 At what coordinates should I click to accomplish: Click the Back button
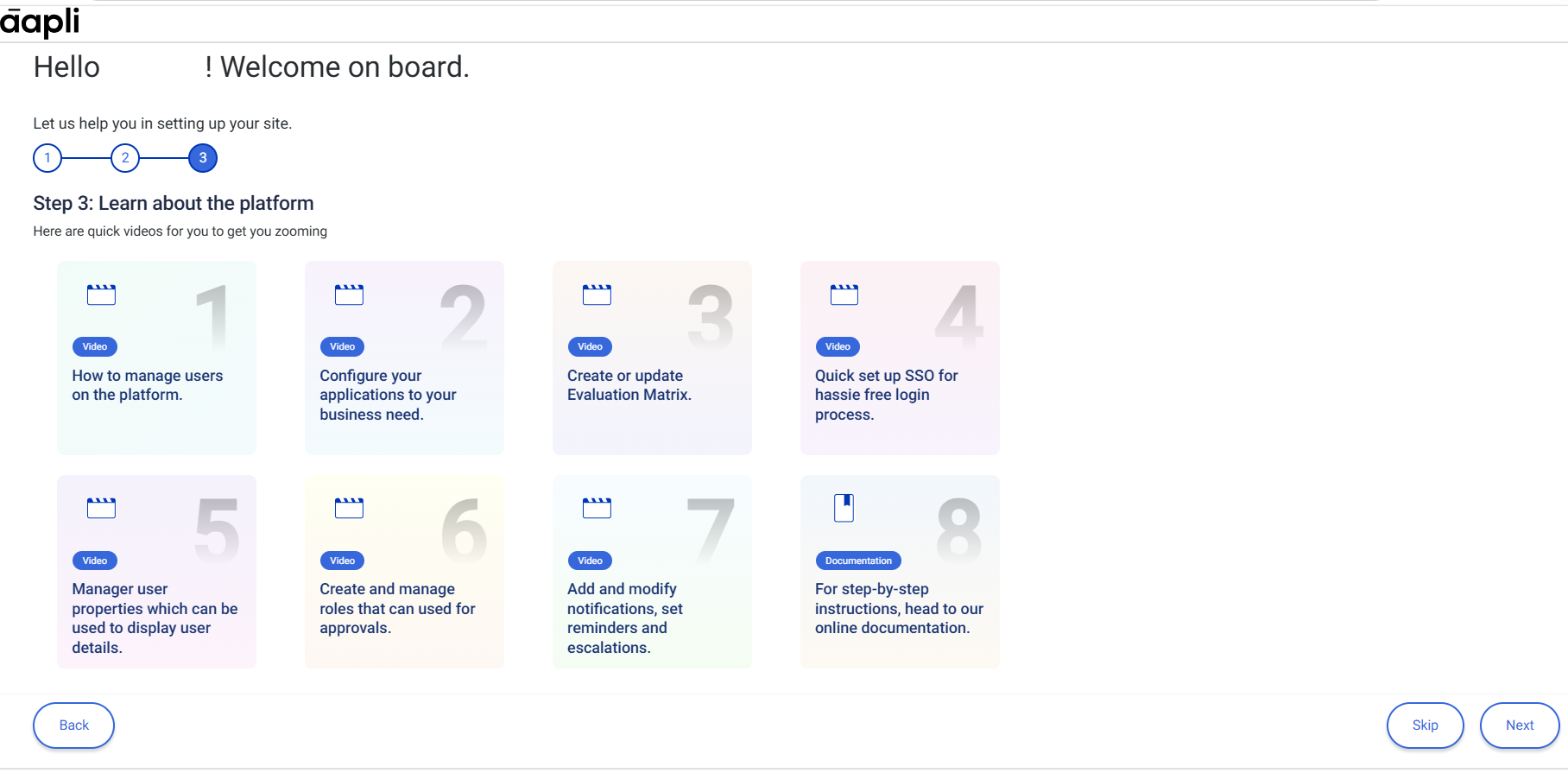click(73, 725)
